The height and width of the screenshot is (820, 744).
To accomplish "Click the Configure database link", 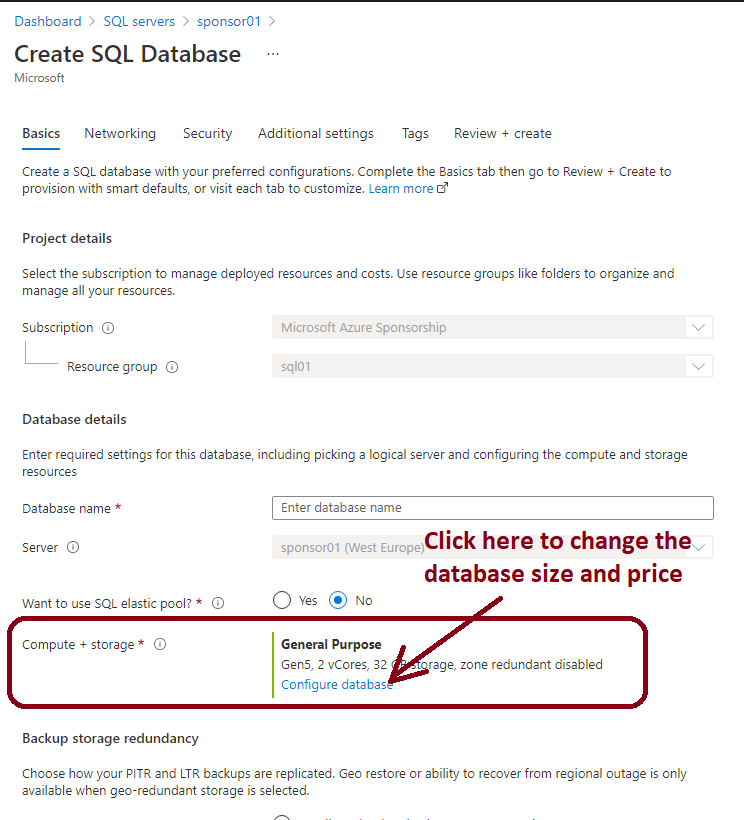I will [336, 684].
